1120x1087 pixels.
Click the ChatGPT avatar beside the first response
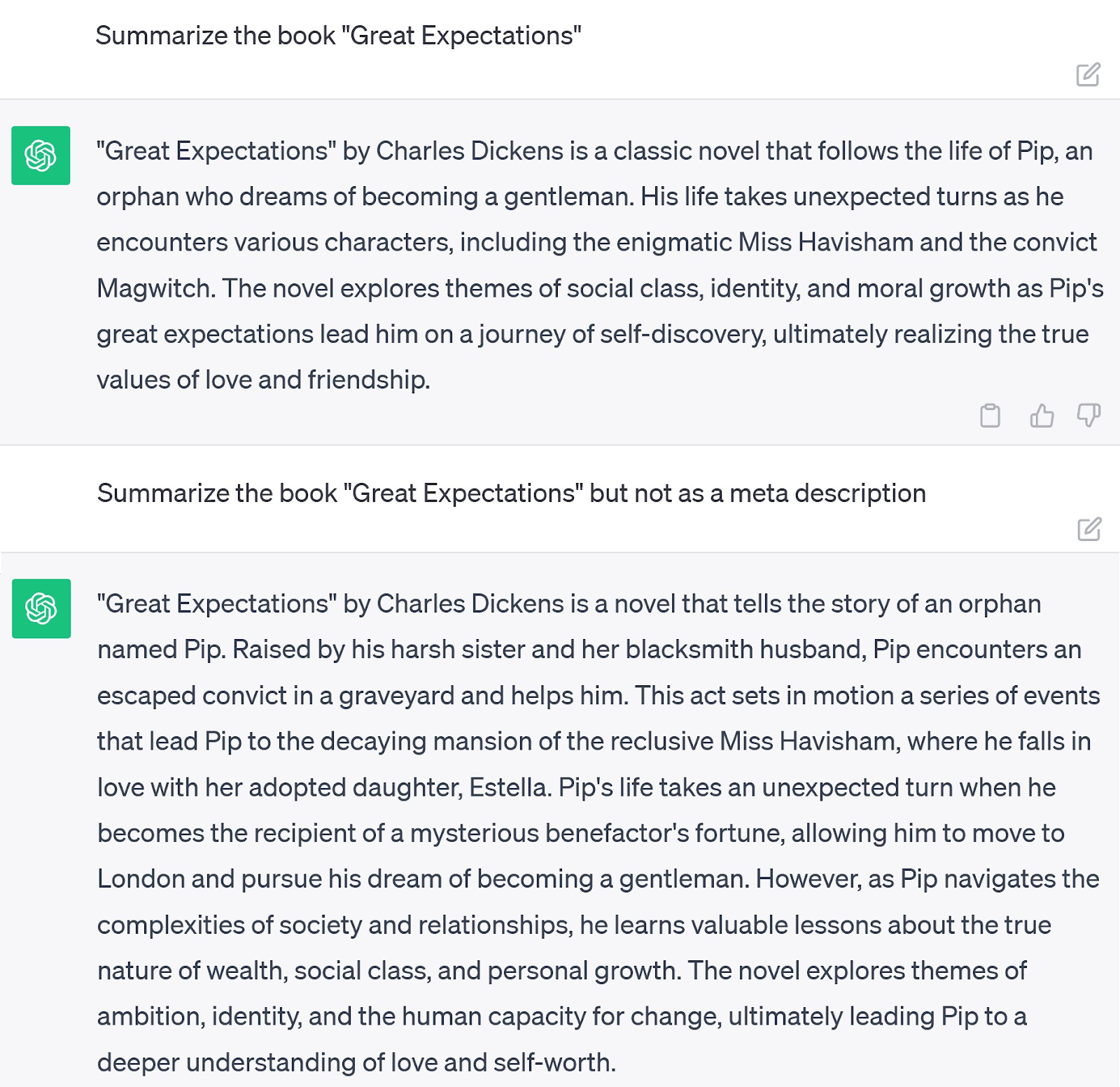(x=41, y=155)
